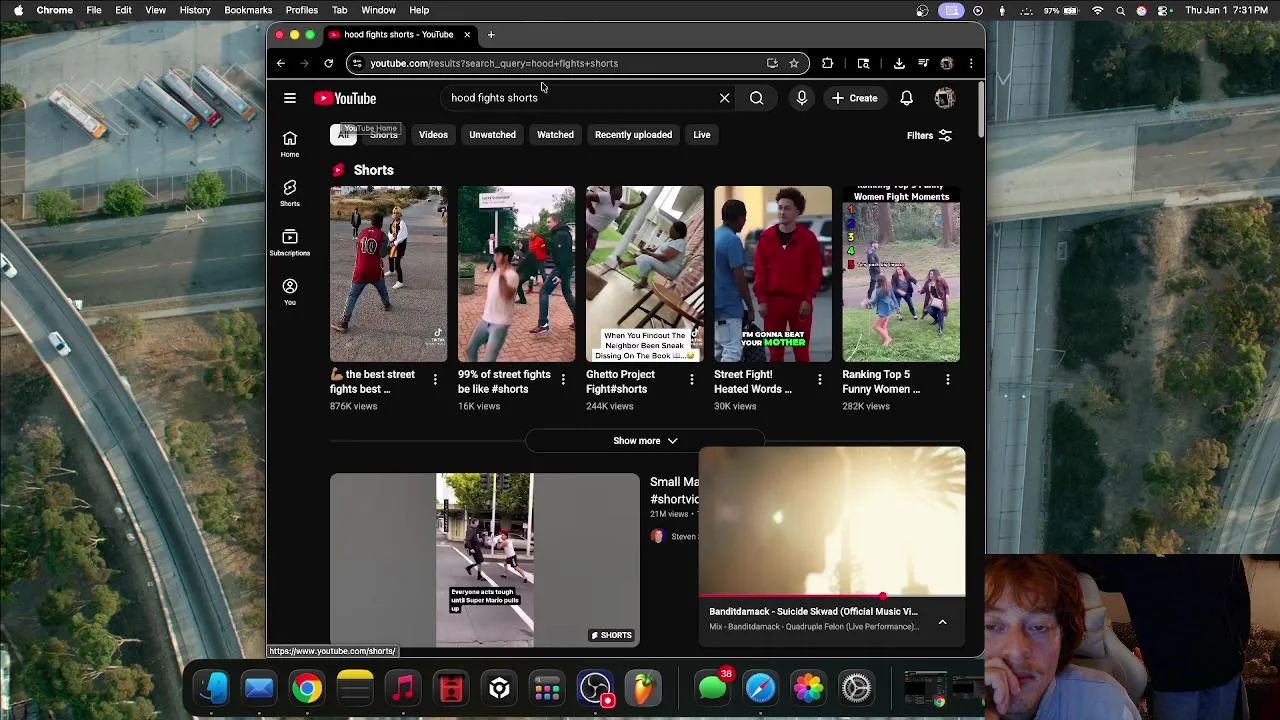Open options for '99% of street fights' short
The width and height of the screenshot is (1280, 720).
(563, 379)
